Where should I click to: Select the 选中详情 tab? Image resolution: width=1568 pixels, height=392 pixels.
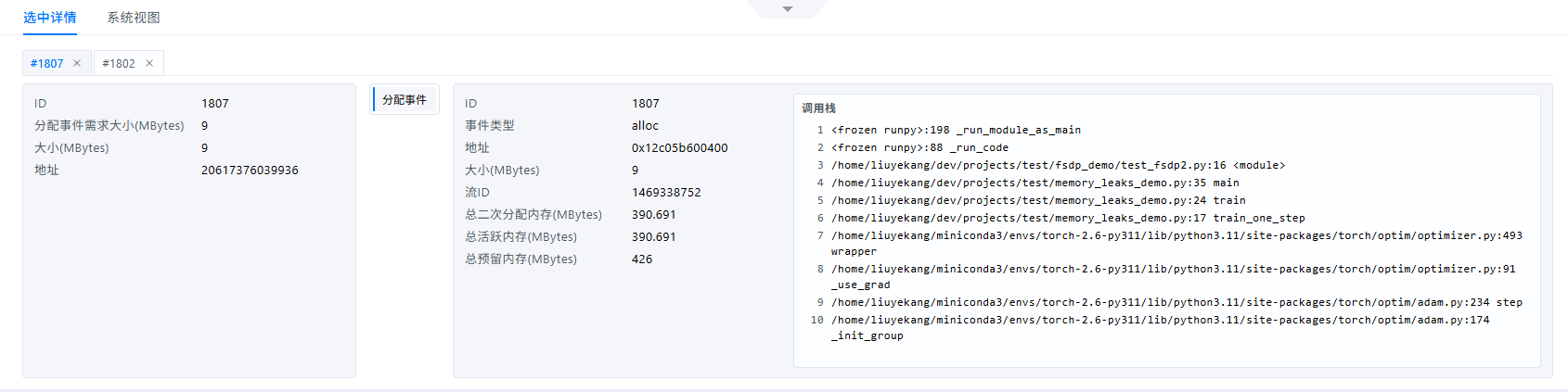pos(50,18)
